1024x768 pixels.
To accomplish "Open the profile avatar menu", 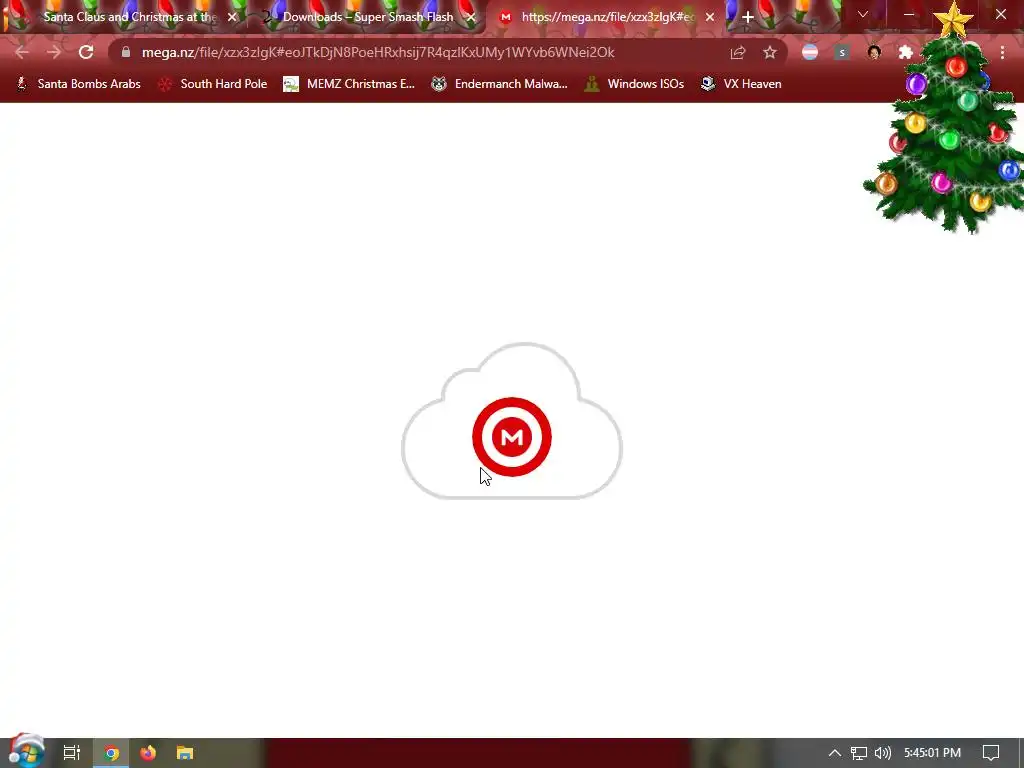I will click(x=874, y=52).
